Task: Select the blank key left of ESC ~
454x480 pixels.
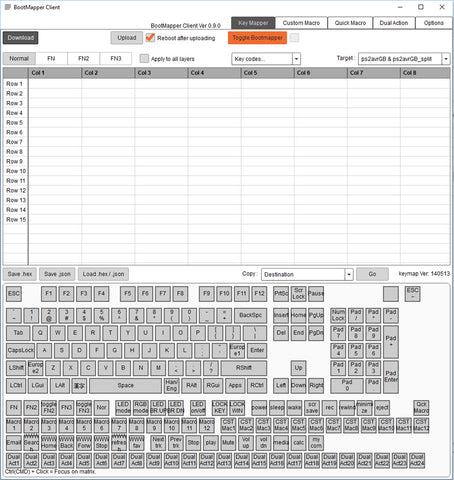Action: click(391, 294)
